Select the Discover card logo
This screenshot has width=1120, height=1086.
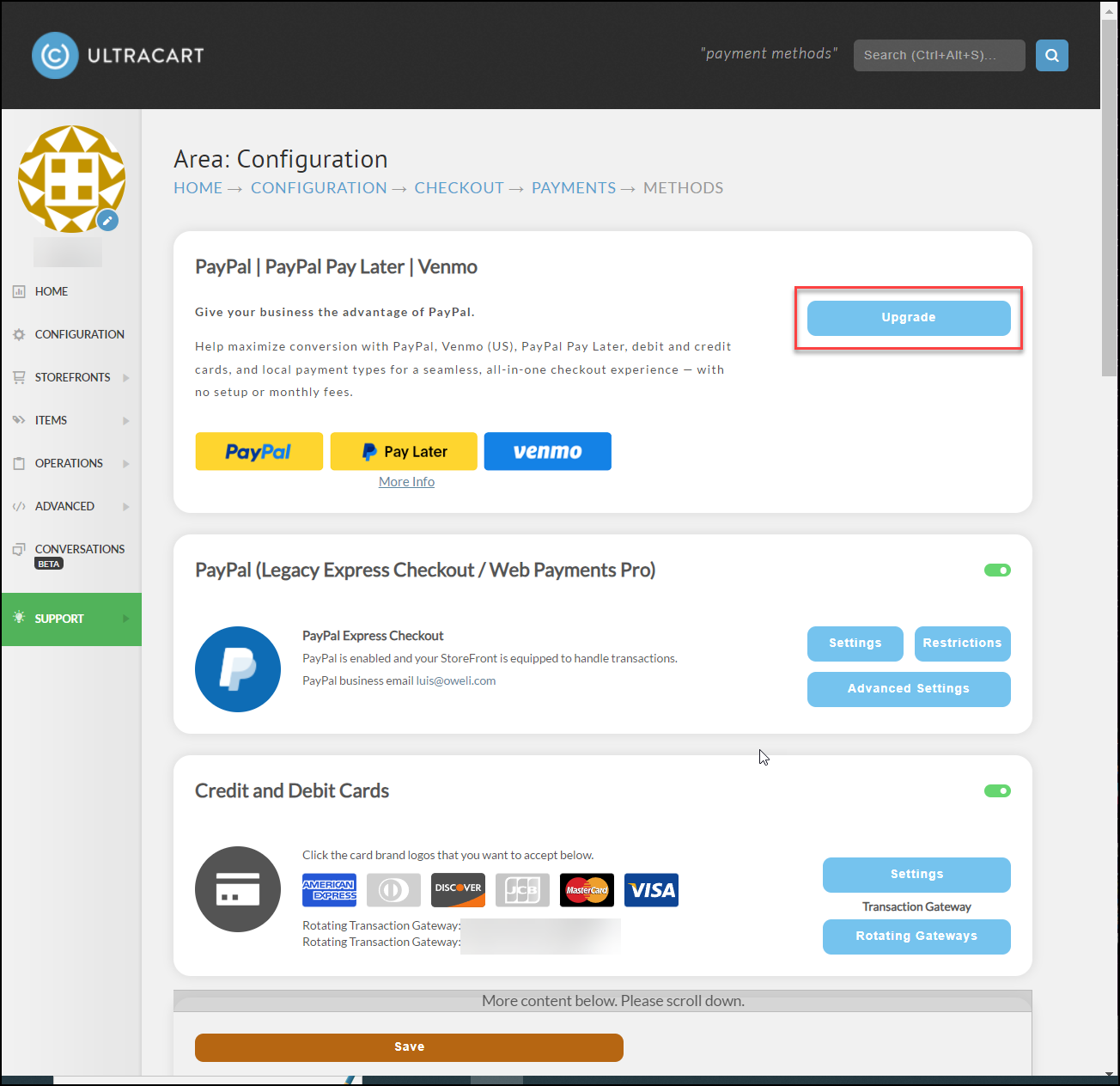click(x=458, y=890)
